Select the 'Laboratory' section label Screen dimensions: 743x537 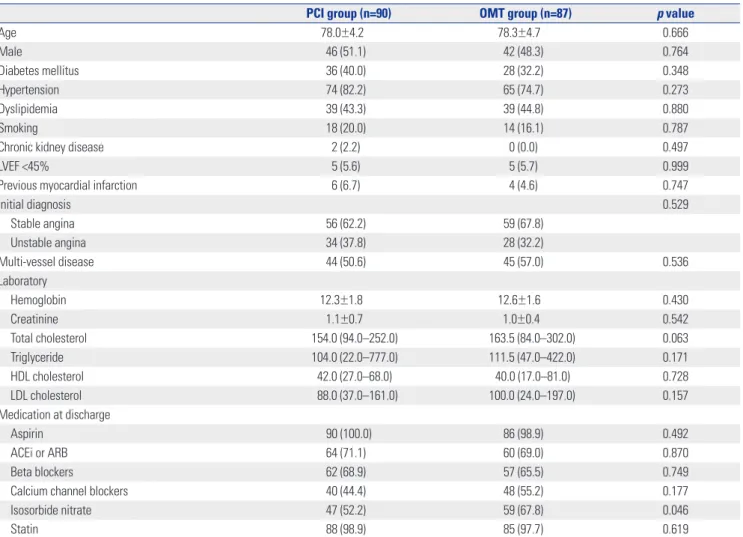pos(24,281)
